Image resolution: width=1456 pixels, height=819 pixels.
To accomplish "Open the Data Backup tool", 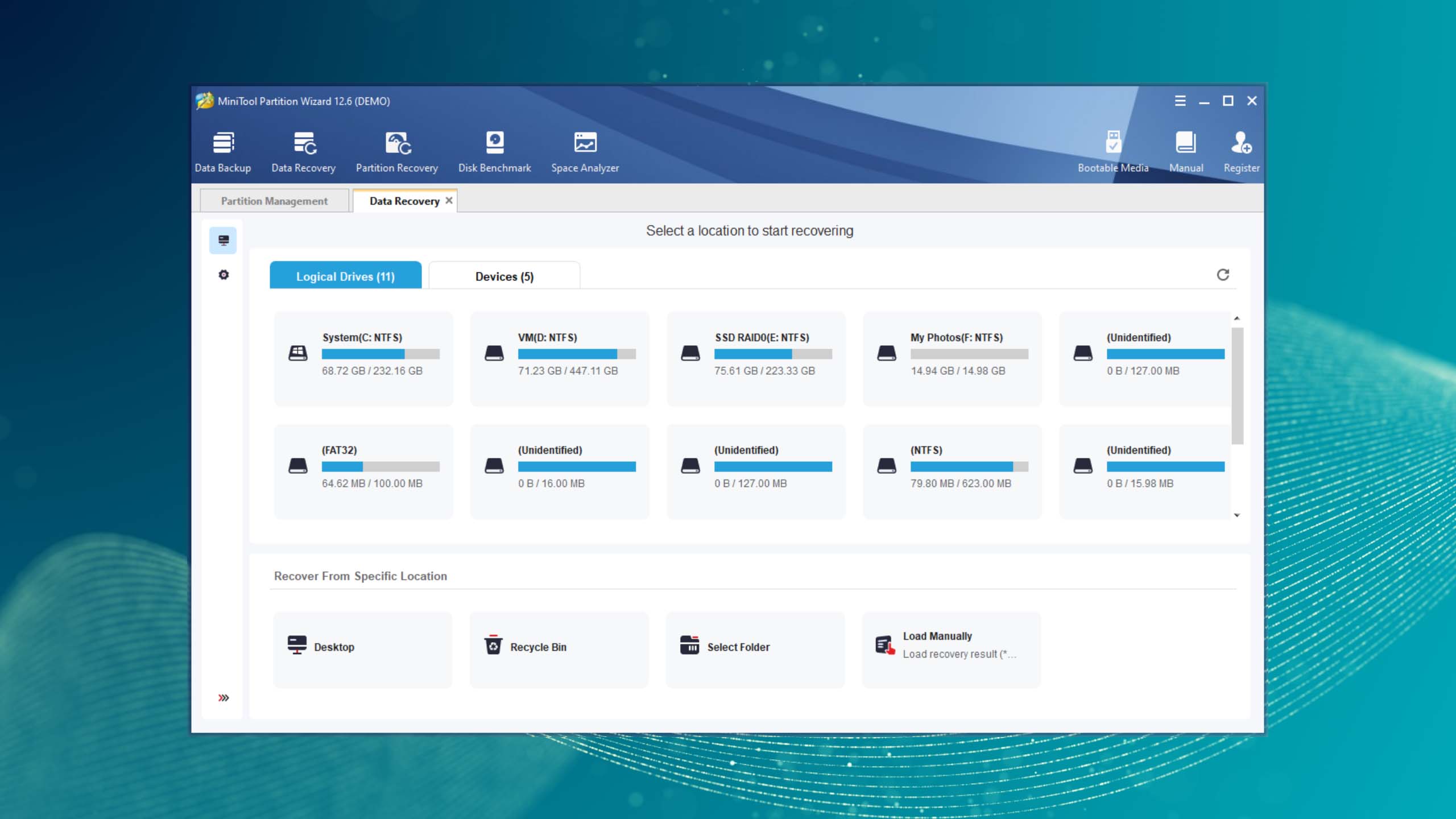I will coord(222,152).
